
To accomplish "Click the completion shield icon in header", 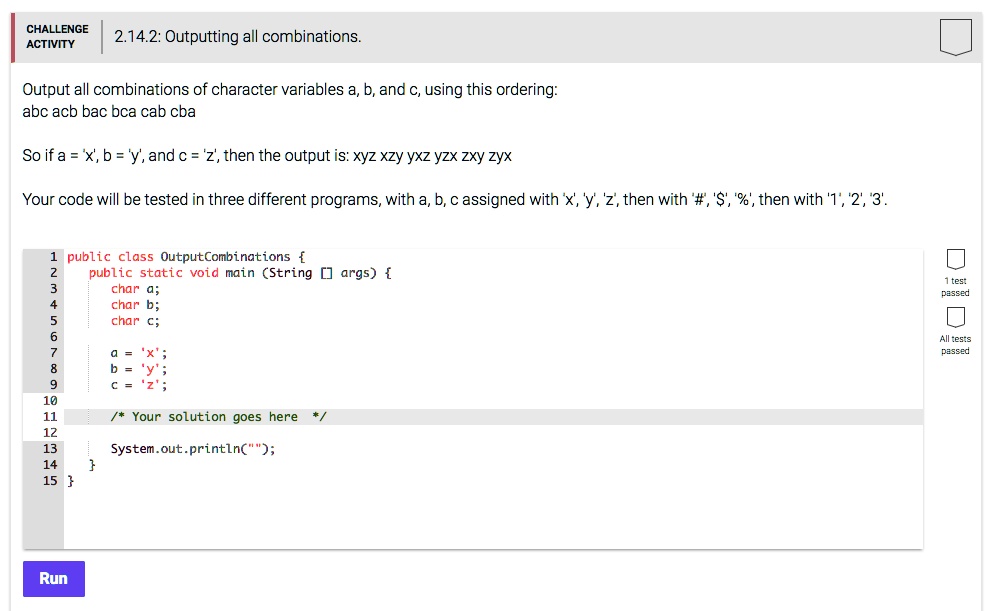I will (955, 37).
